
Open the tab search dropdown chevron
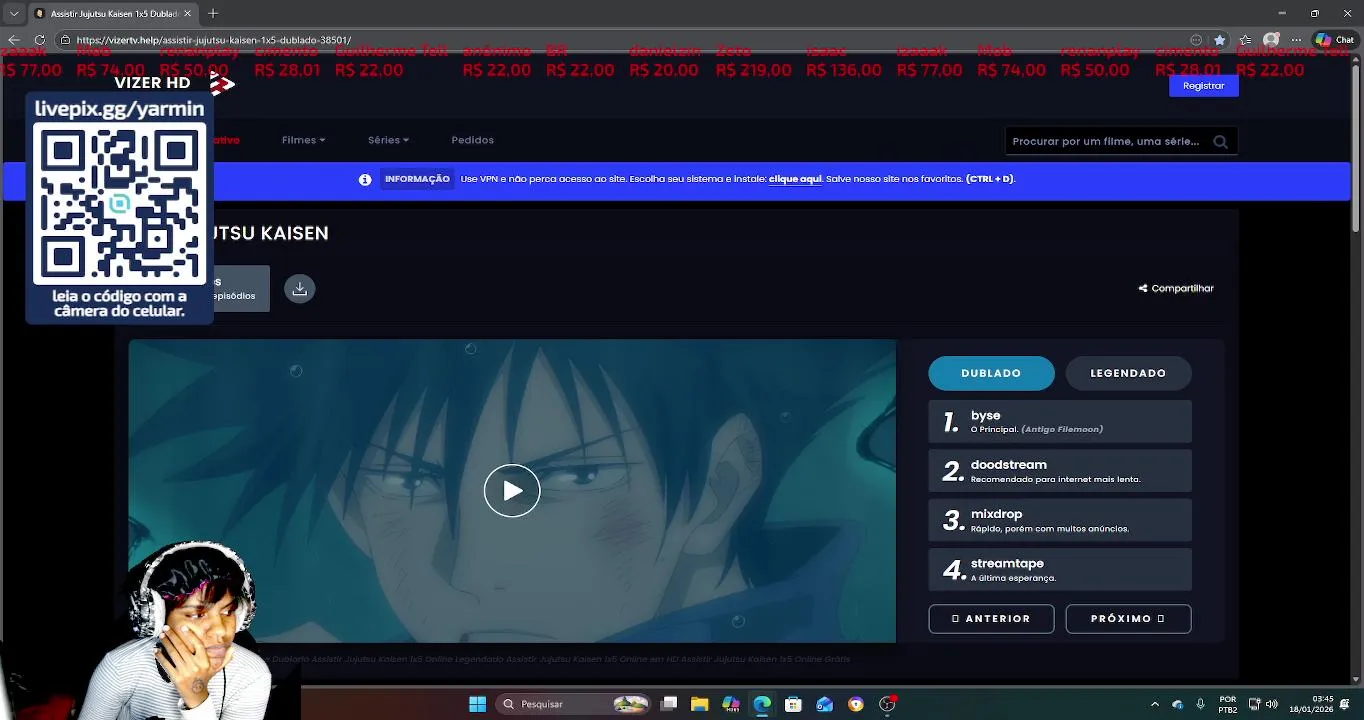point(14,13)
